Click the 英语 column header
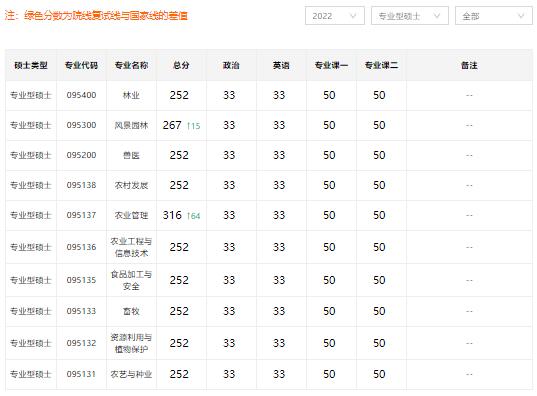The height and width of the screenshot is (396, 537). 281,65
